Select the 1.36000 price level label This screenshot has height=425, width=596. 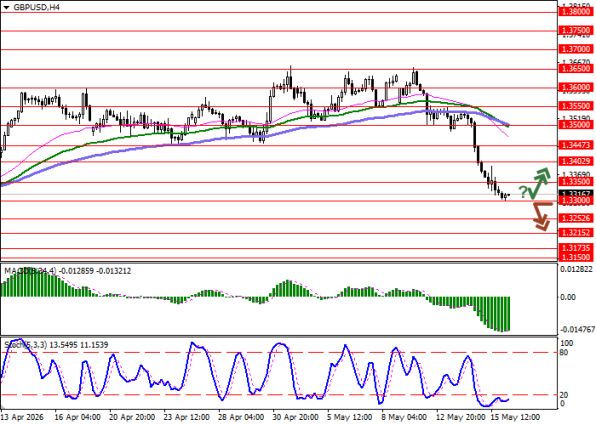[x=576, y=87]
